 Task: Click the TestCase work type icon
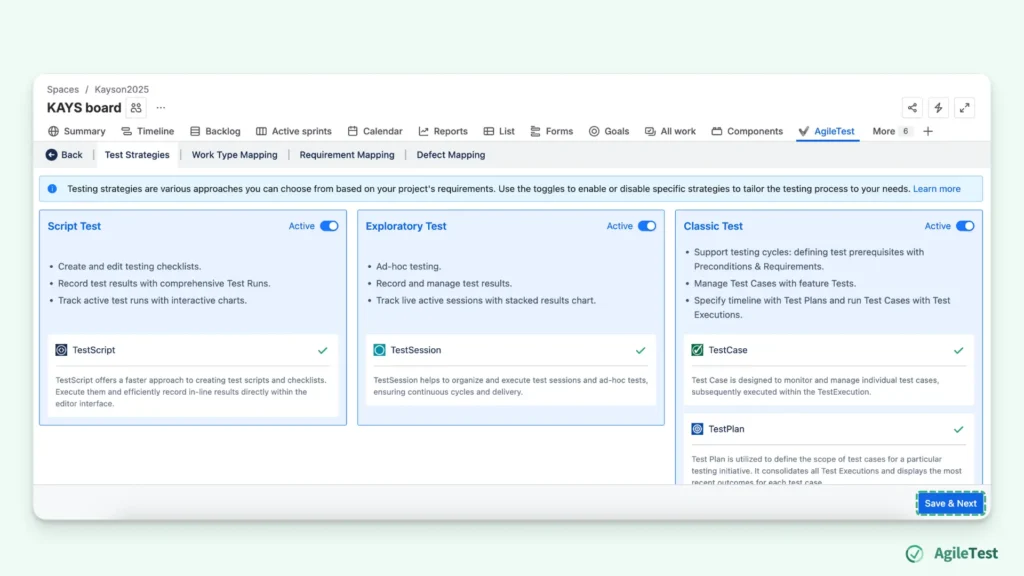[x=697, y=350]
